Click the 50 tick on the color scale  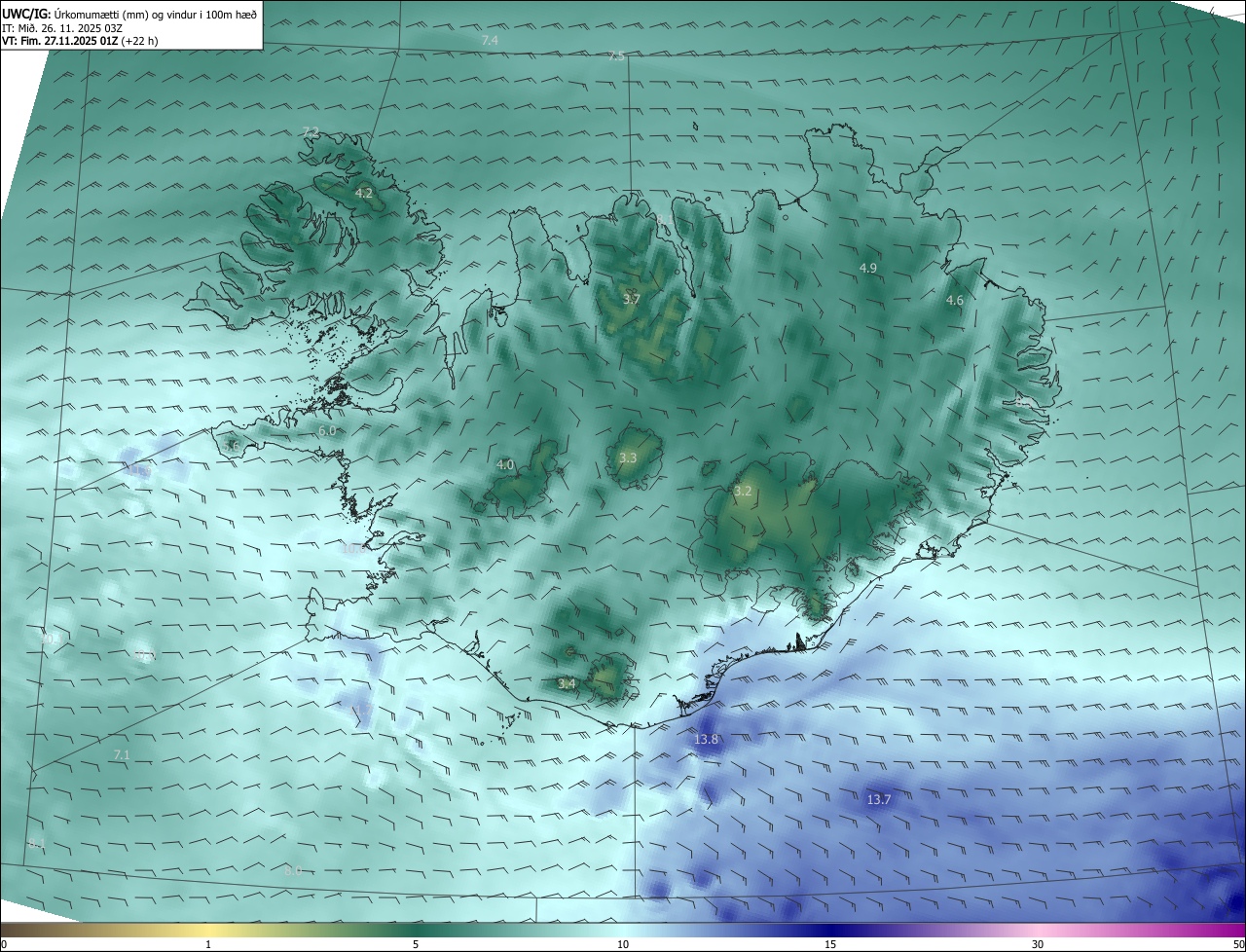coord(1238,944)
